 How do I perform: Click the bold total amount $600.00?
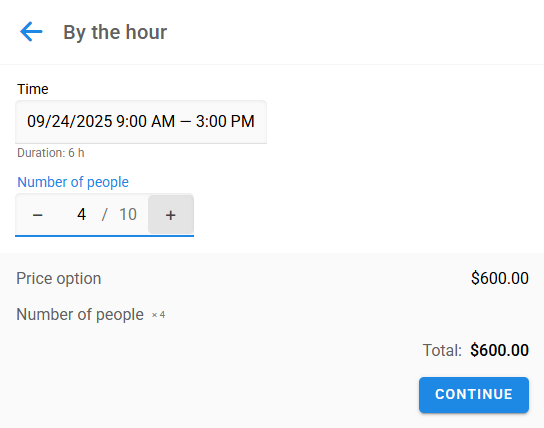(500, 350)
